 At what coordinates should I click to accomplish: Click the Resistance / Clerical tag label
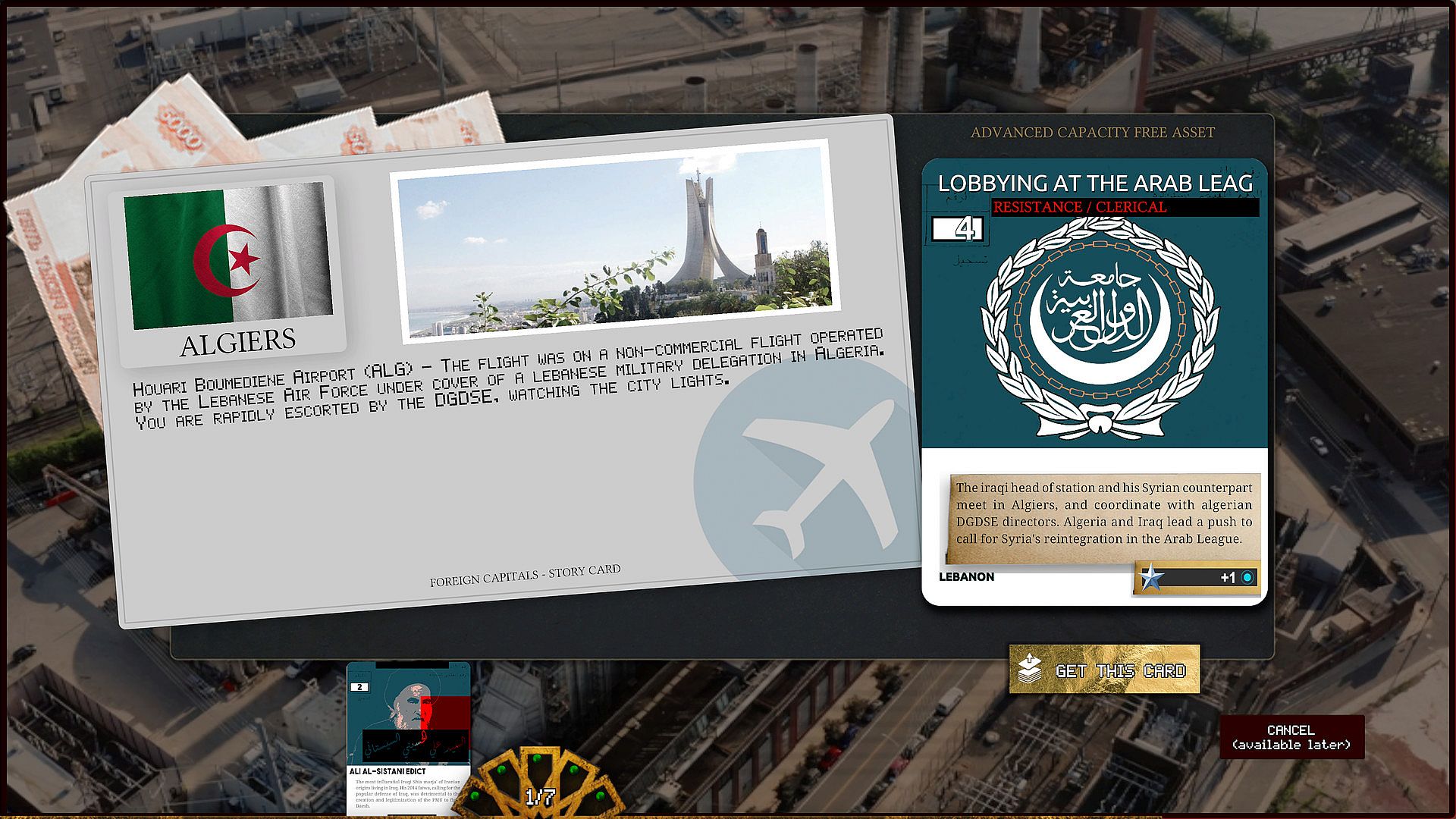1079,207
